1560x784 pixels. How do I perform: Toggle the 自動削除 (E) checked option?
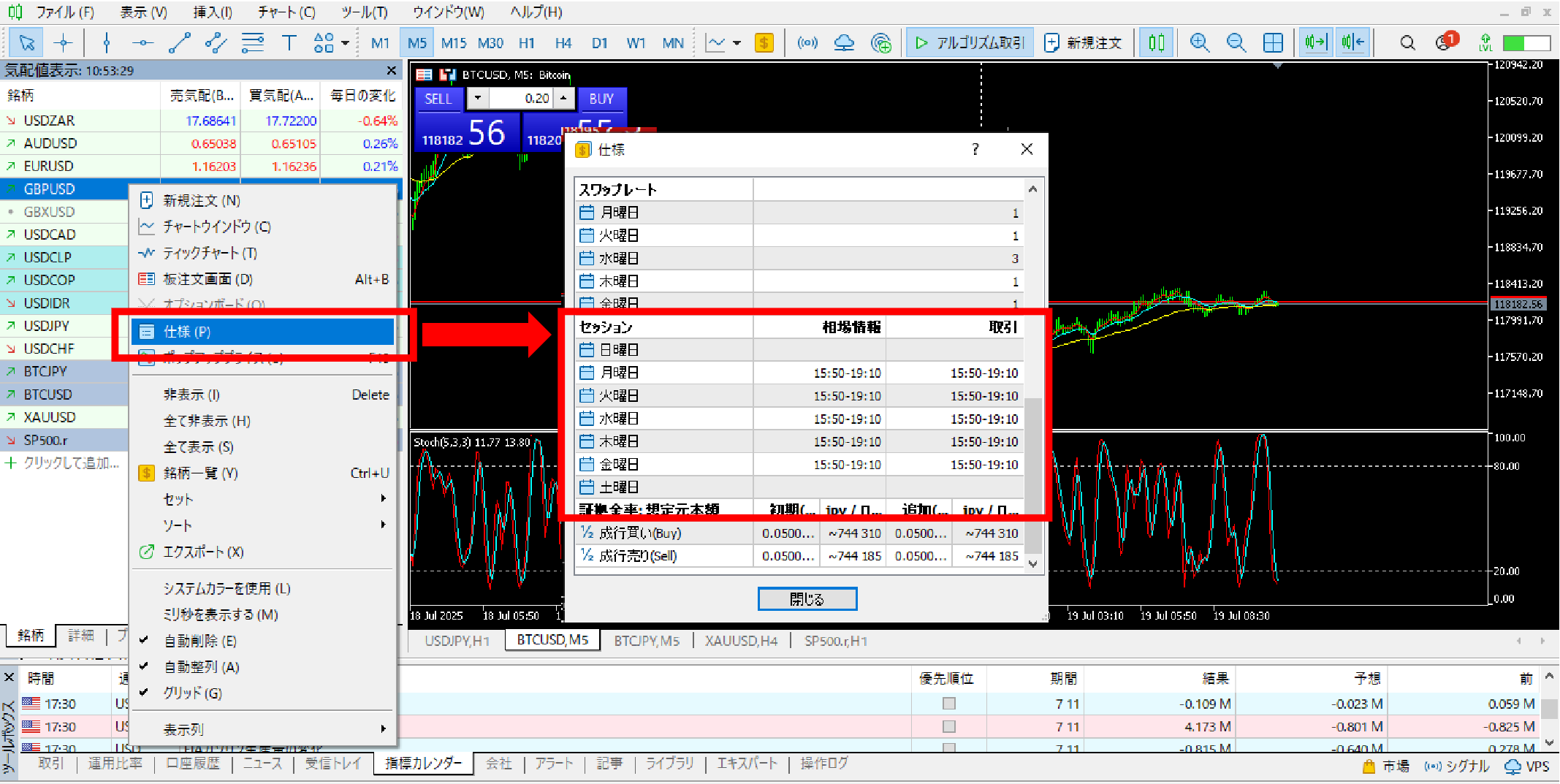tap(199, 641)
